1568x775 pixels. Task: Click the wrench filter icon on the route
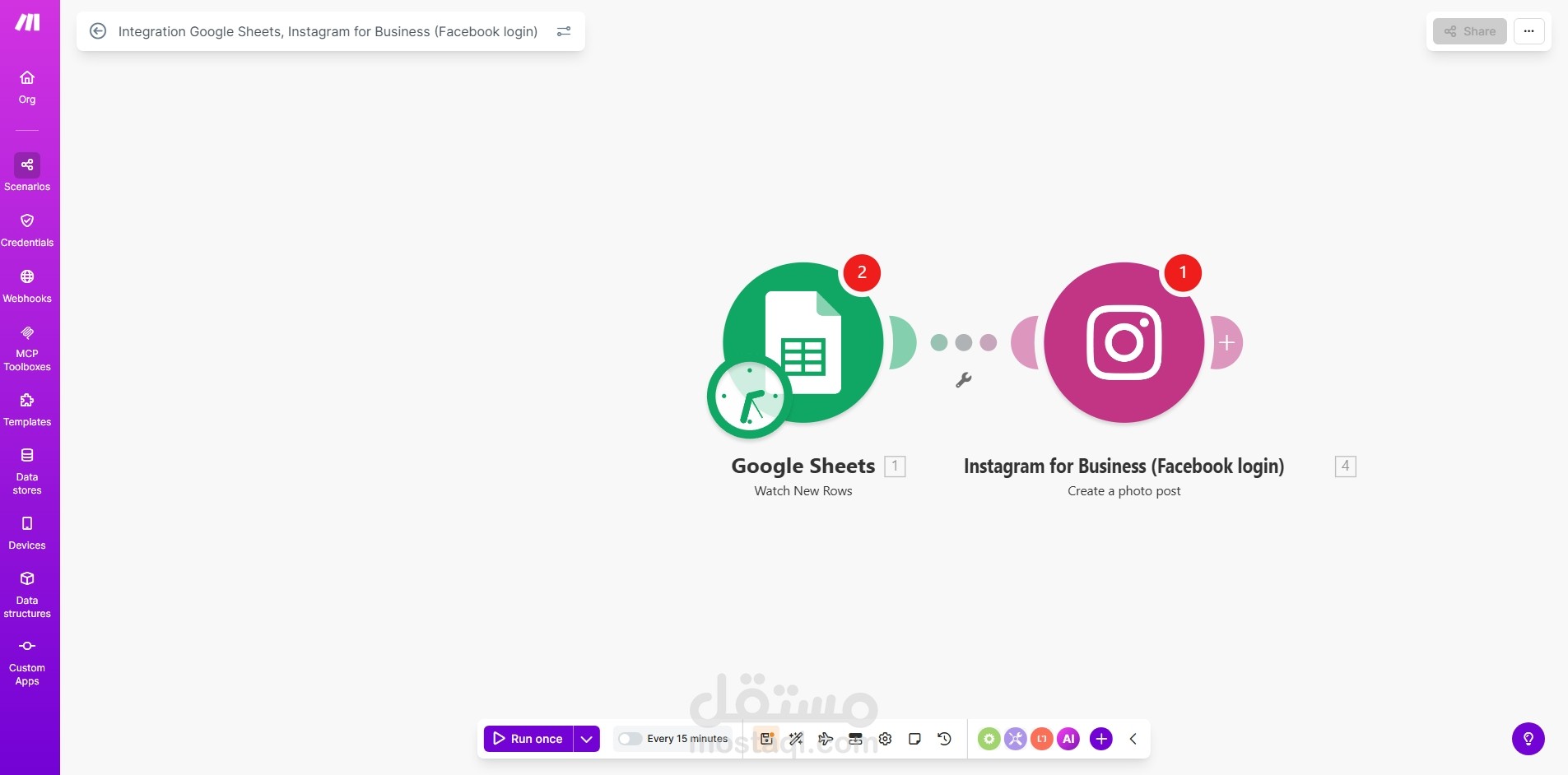pyautogui.click(x=964, y=379)
